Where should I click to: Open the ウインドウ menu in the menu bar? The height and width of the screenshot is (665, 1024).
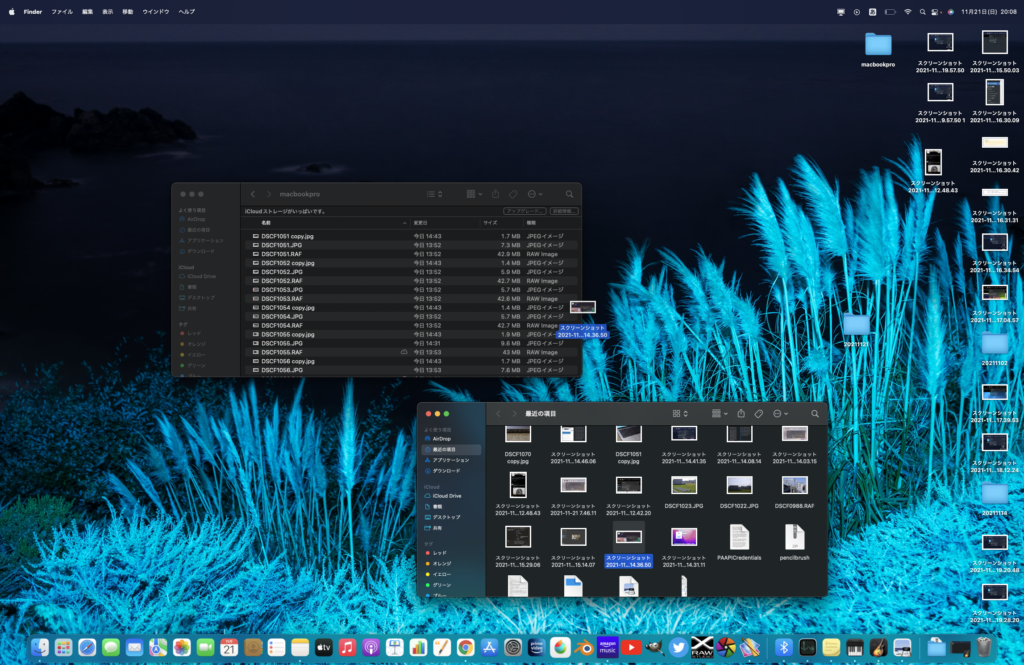point(155,11)
